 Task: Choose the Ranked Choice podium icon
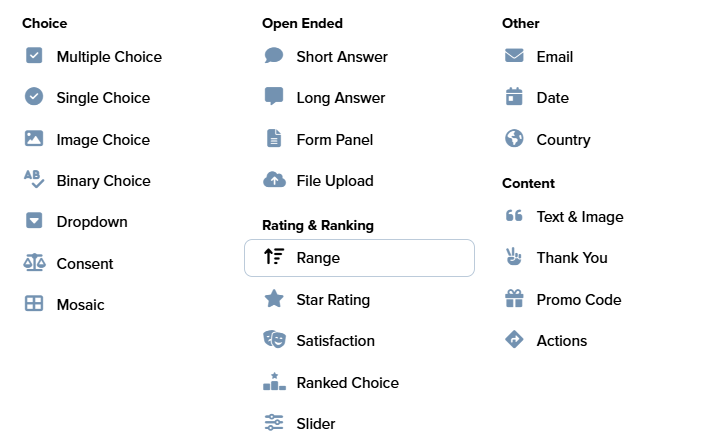(274, 382)
